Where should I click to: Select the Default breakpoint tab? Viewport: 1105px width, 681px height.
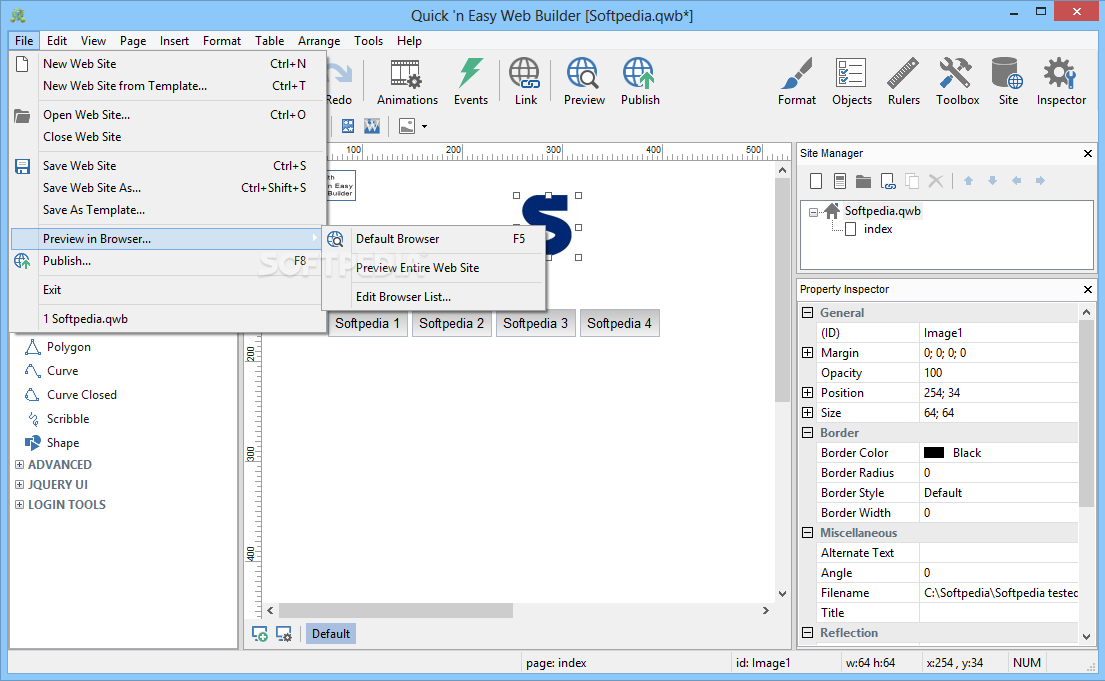point(331,634)
